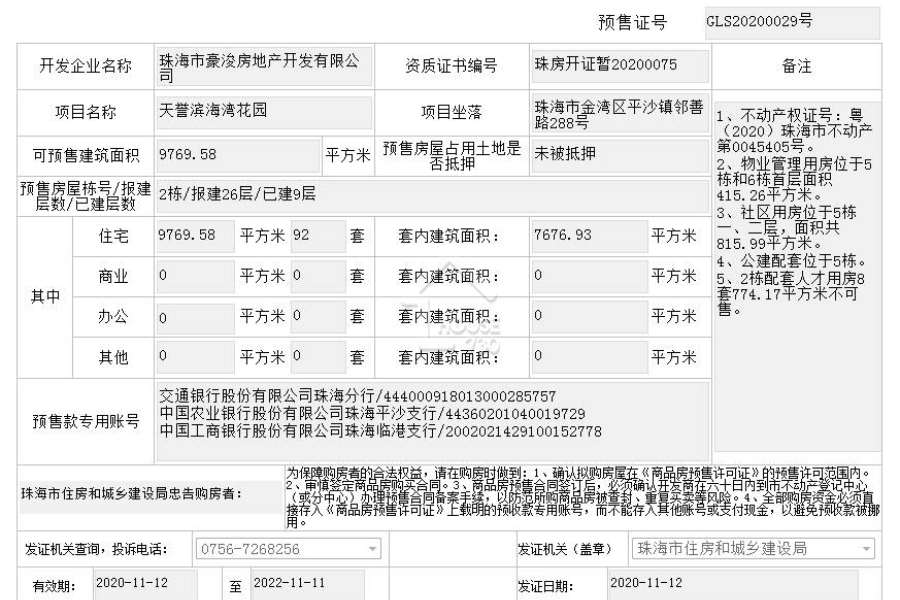Click the 其他 row label

click(x=113, y=357)
